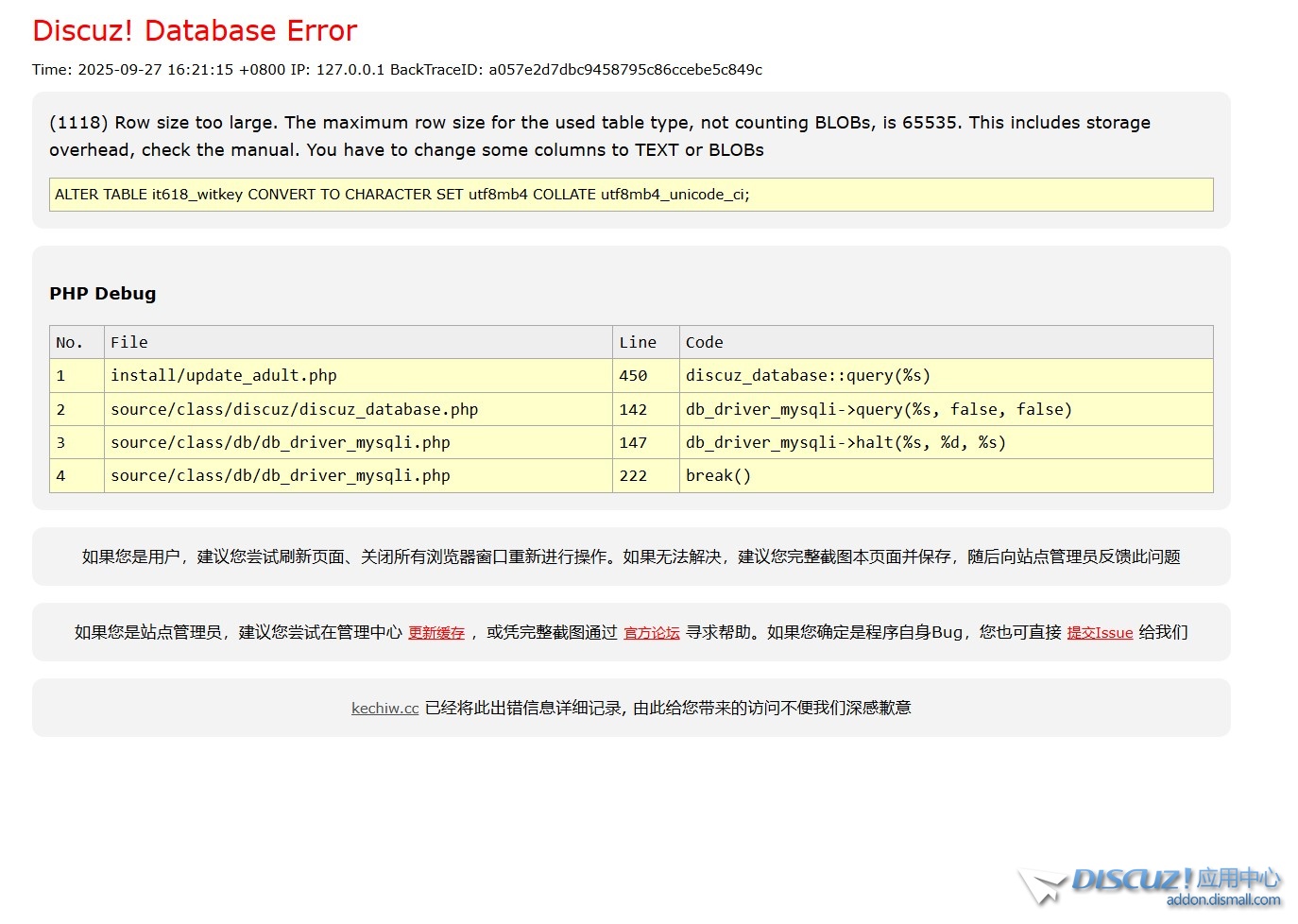
Task: Click the break() code cell
Action: point(718,476)
